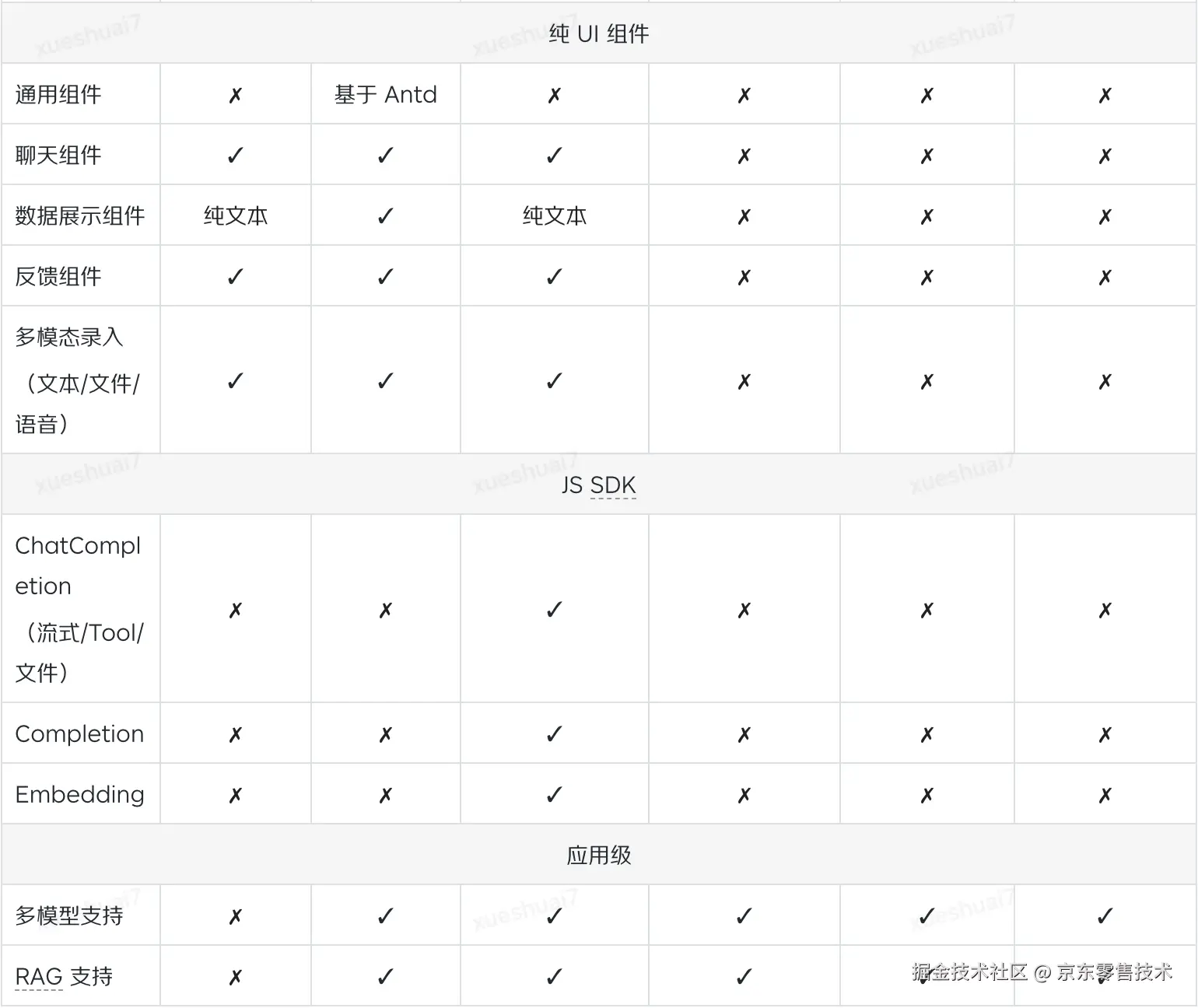Click the RAG 支持 row label
The height and width of the screenshot is (1008, 1198).
click(x=64, y=977)
